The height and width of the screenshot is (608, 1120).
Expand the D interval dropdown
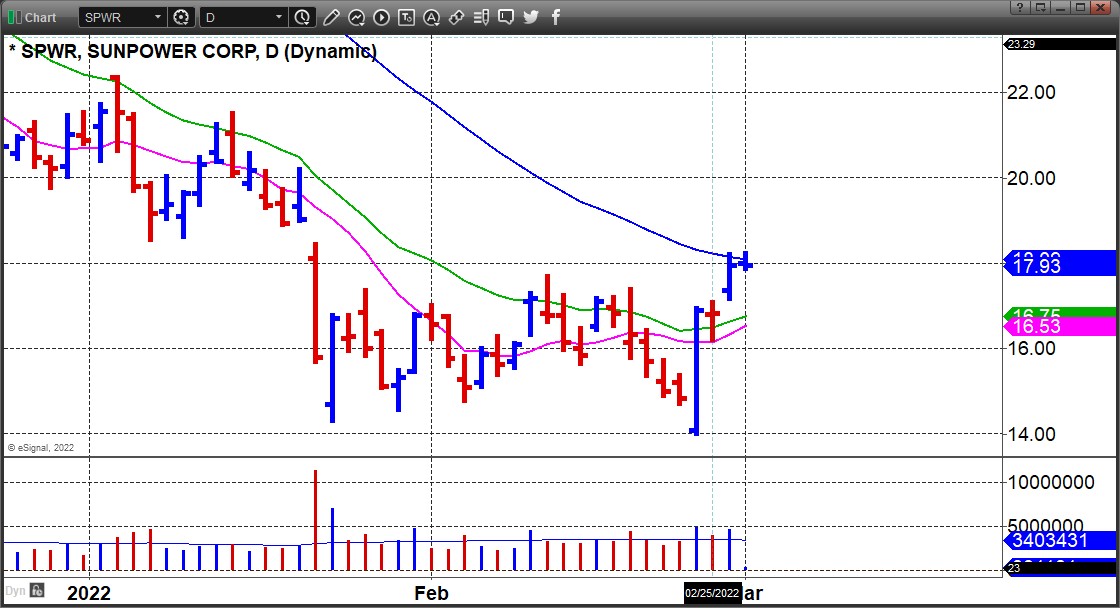pos(279,17)
